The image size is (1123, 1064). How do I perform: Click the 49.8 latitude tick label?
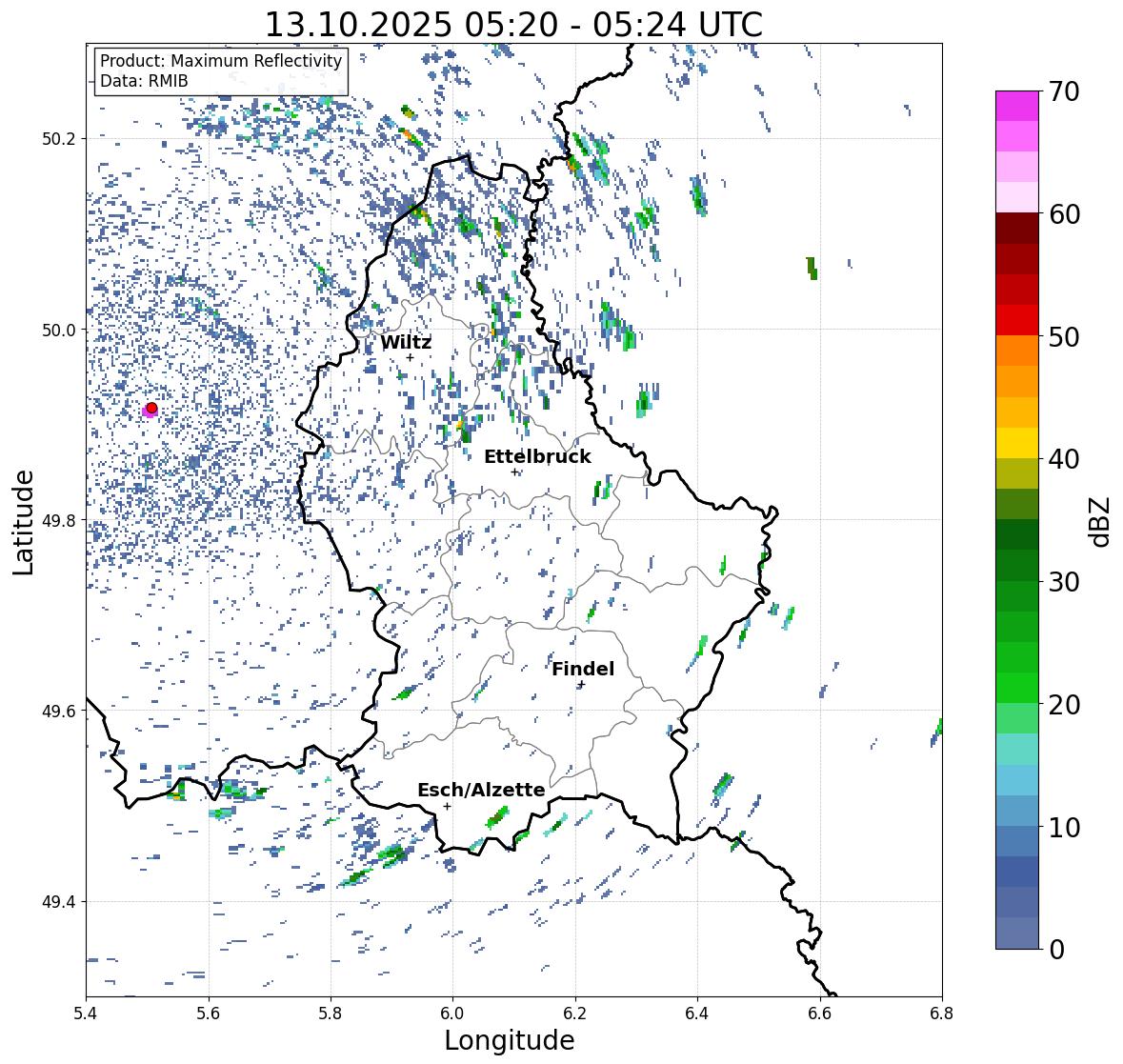pos(61,520)
